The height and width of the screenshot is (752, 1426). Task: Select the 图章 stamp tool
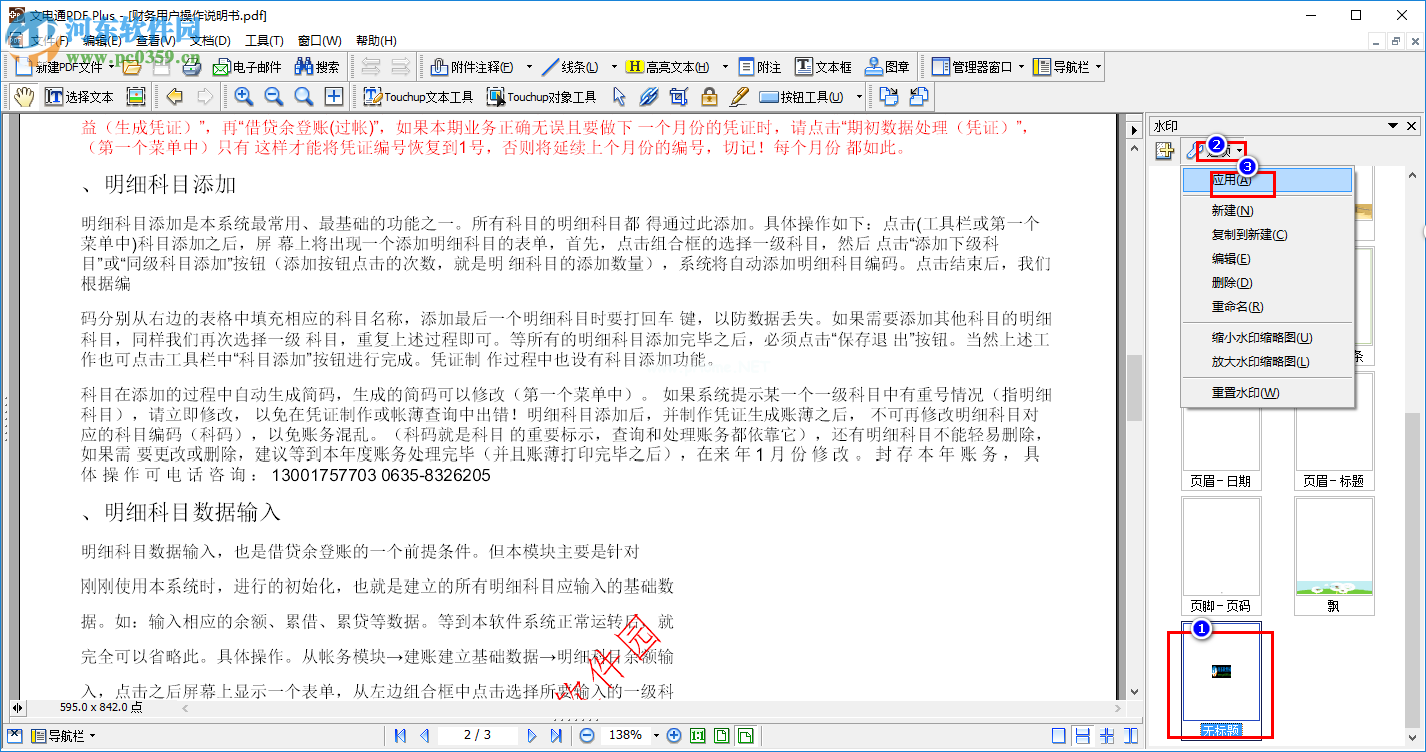tap(887, 67)
